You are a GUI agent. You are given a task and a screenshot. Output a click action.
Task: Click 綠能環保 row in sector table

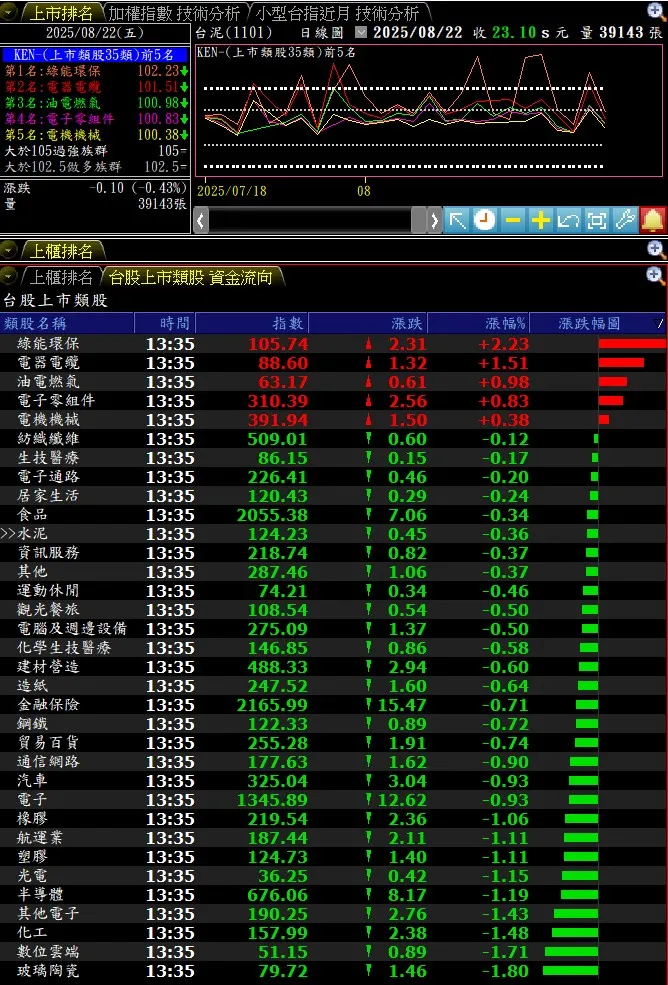click(333, 344)
